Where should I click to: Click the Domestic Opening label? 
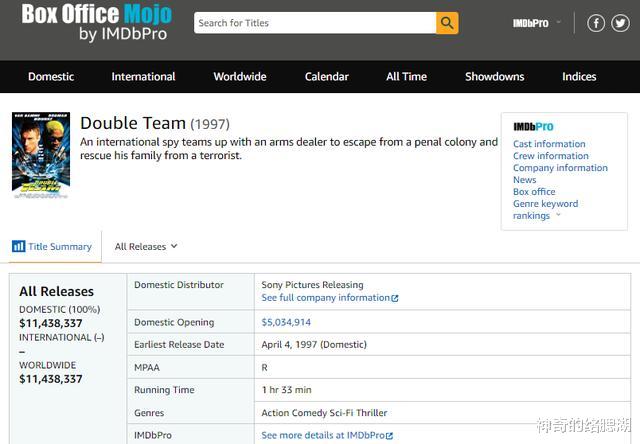tap(174, 322)
